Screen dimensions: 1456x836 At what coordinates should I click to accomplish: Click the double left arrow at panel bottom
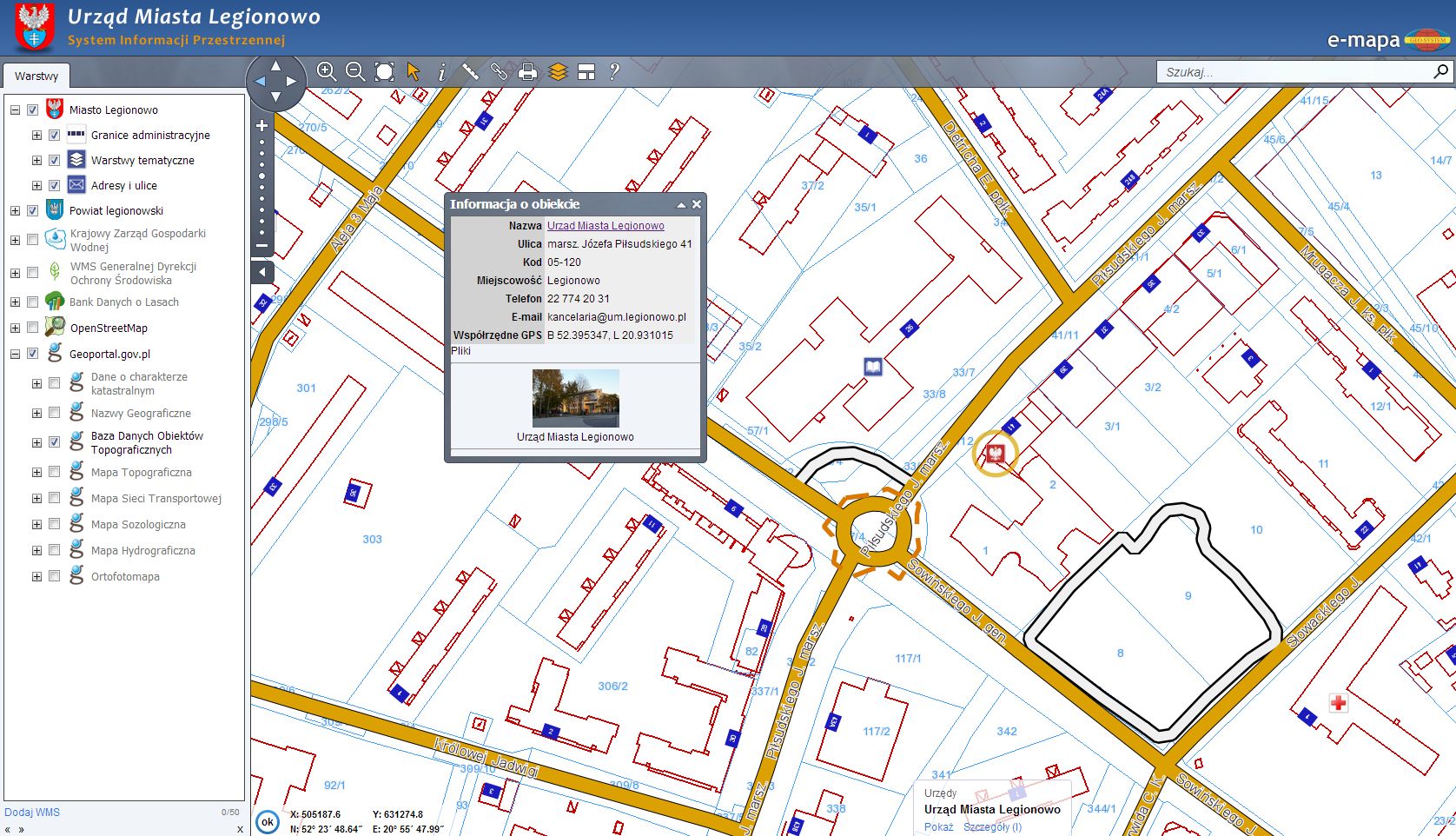pos(9,829)
